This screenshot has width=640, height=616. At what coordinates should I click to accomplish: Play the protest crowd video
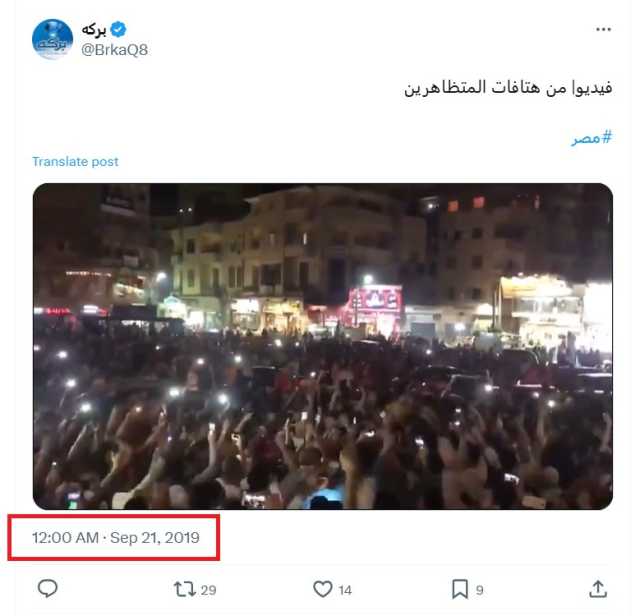(322, 346)
